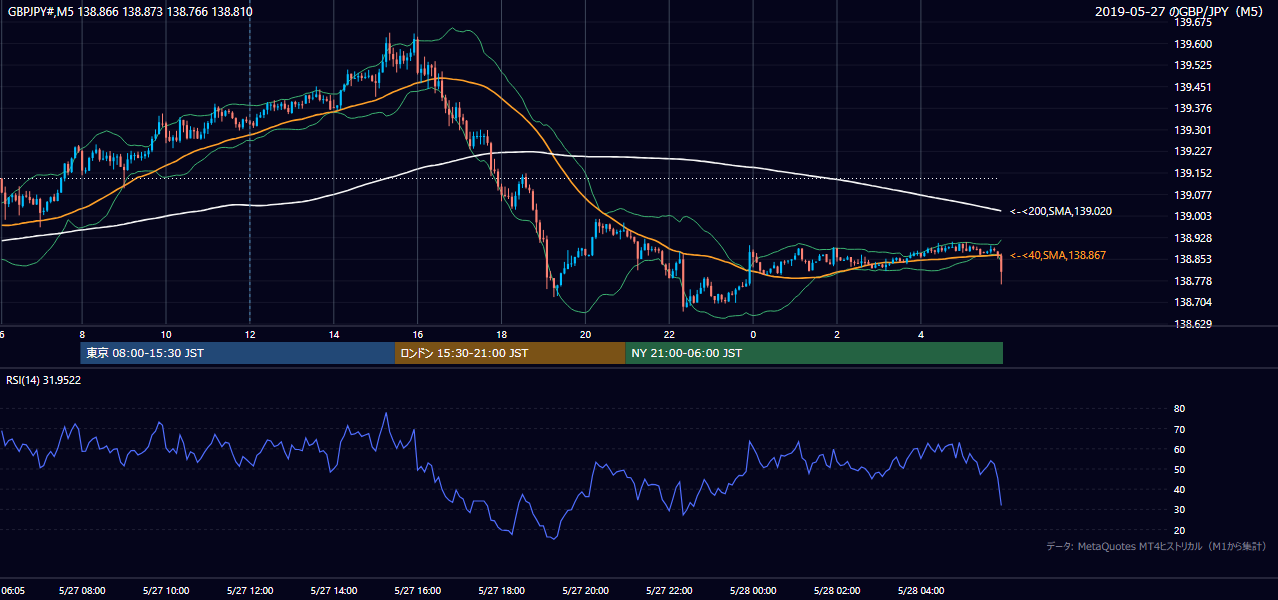This screenshot has width=1278, height=600.
Task: Click the 139.376 price axis value
Action: tap(1192, 109)
